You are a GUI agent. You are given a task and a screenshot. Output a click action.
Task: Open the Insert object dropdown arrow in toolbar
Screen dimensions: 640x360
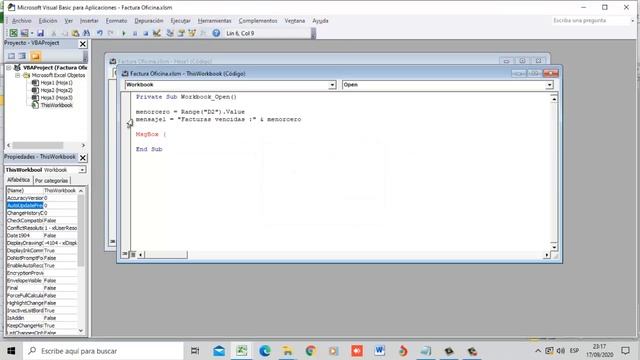click(32, 33)
